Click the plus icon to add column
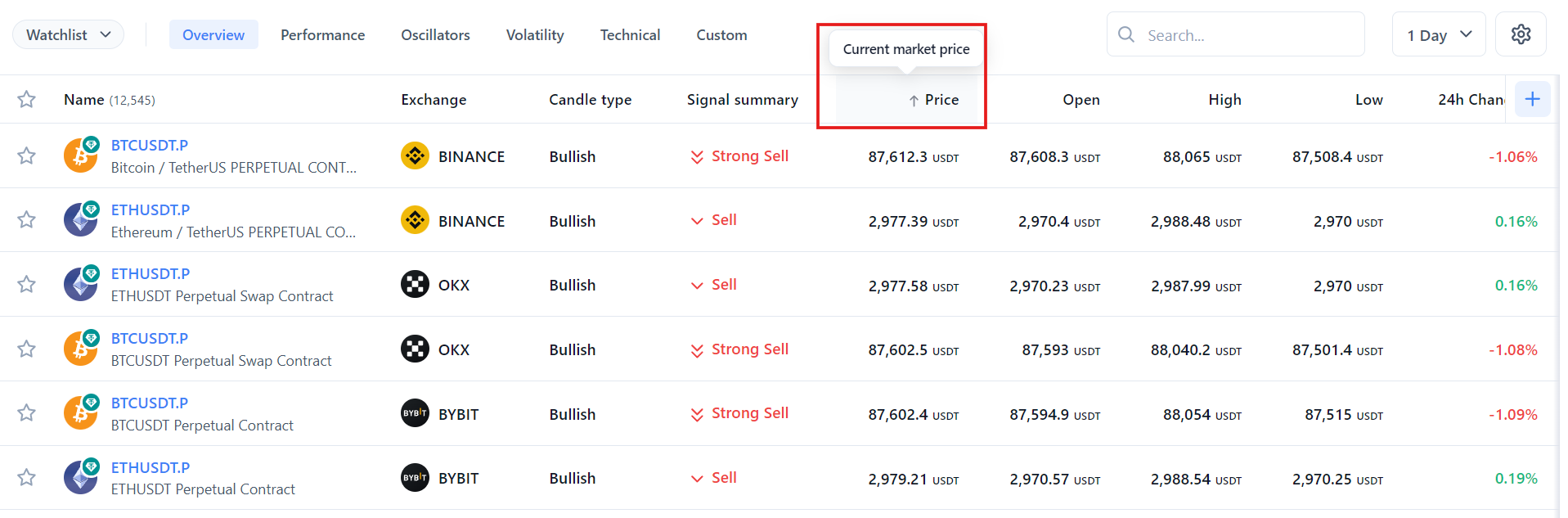The width and height of the screenshot is (1568, 518). [1532, 99]
